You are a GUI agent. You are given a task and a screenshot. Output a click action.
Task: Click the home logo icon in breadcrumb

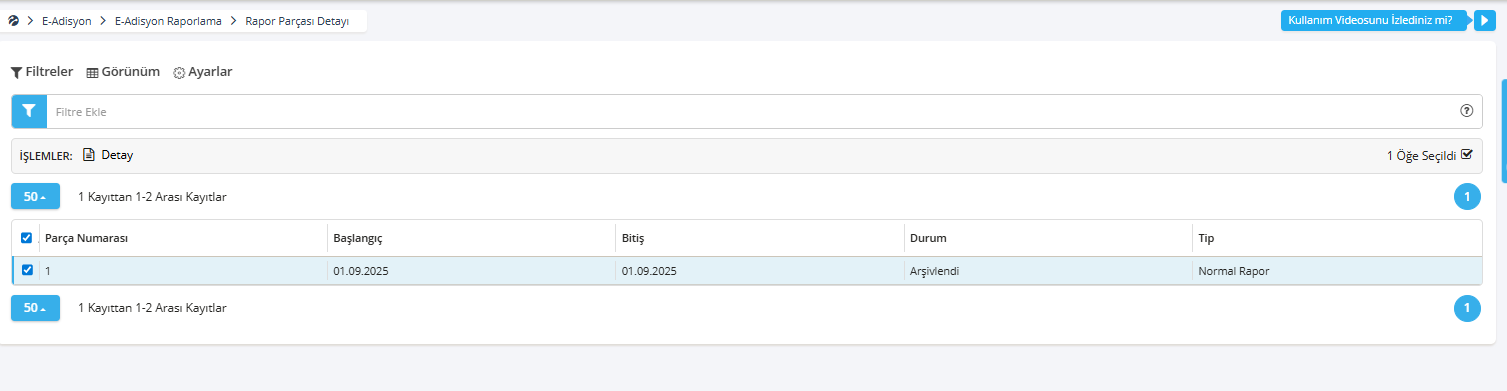[x=13, y=20]
